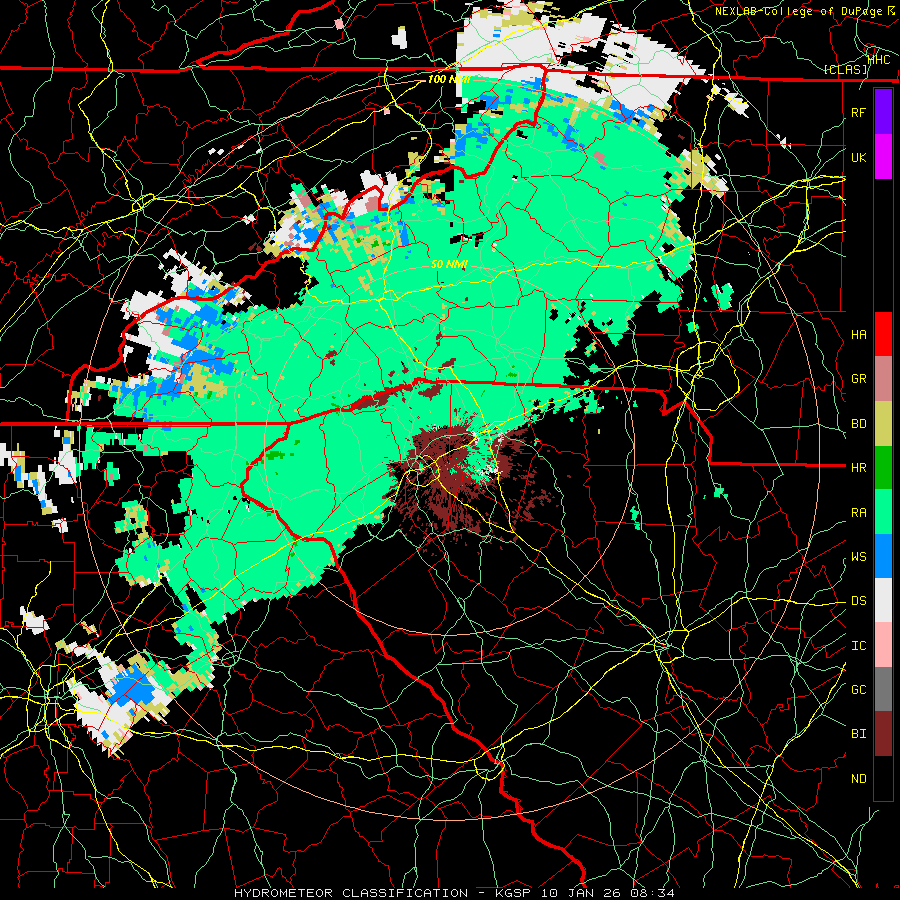The height and width of the screenshot is (900, 900).
Task: Click the 50 NMI range ring label
Action: point(449,264)
